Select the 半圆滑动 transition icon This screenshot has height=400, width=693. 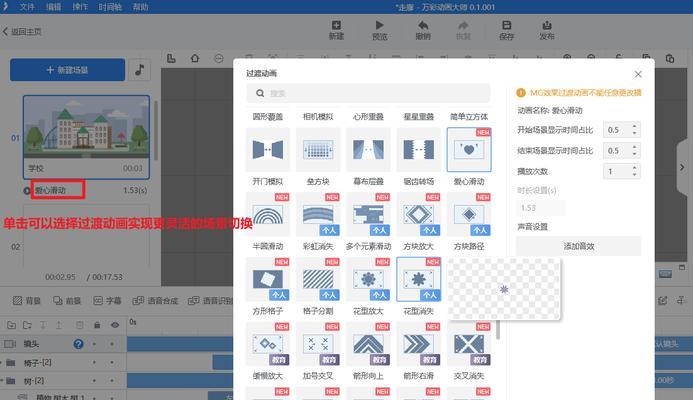point(268,214)
